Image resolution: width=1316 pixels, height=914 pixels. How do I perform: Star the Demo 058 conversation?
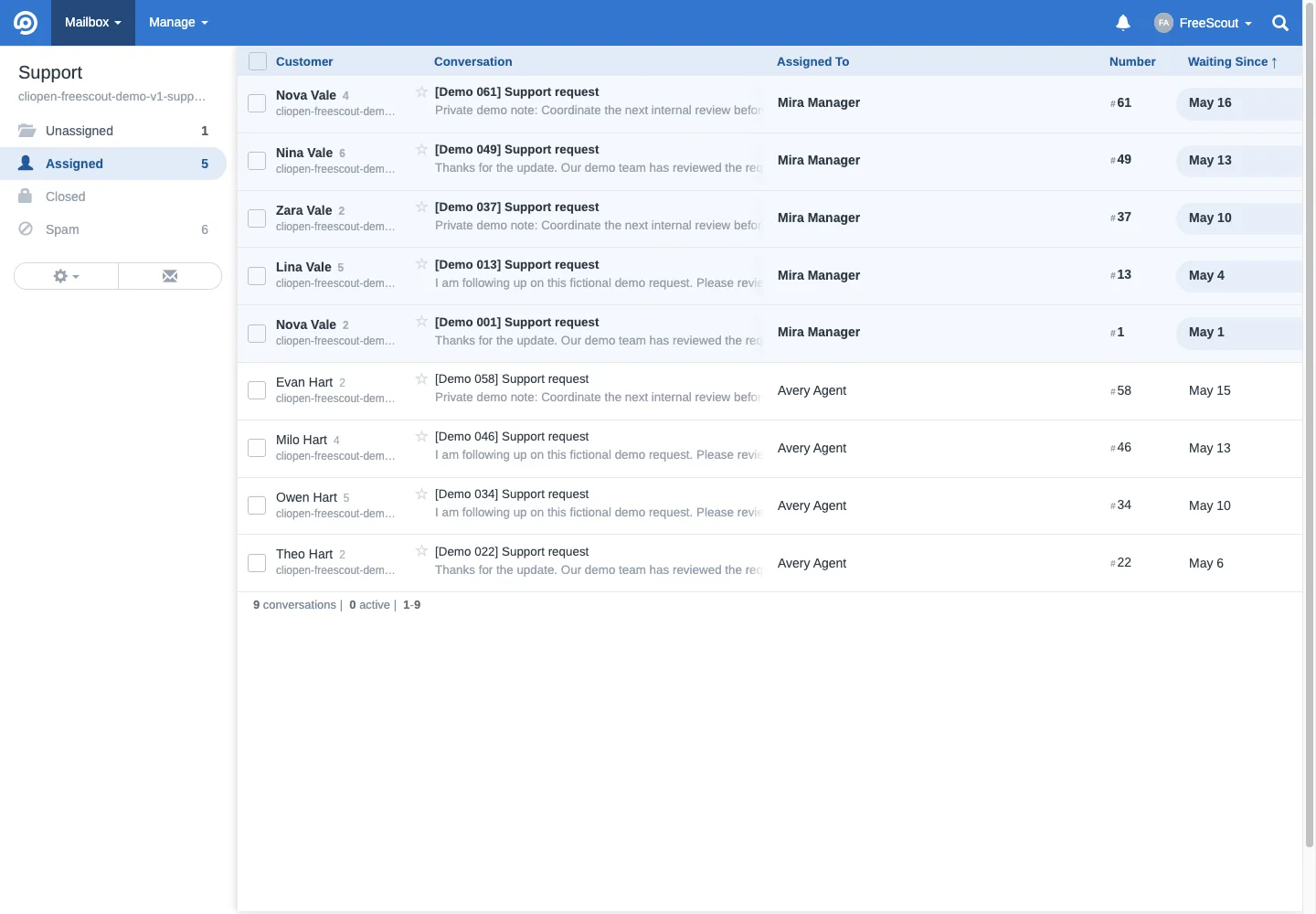[421, 378]
